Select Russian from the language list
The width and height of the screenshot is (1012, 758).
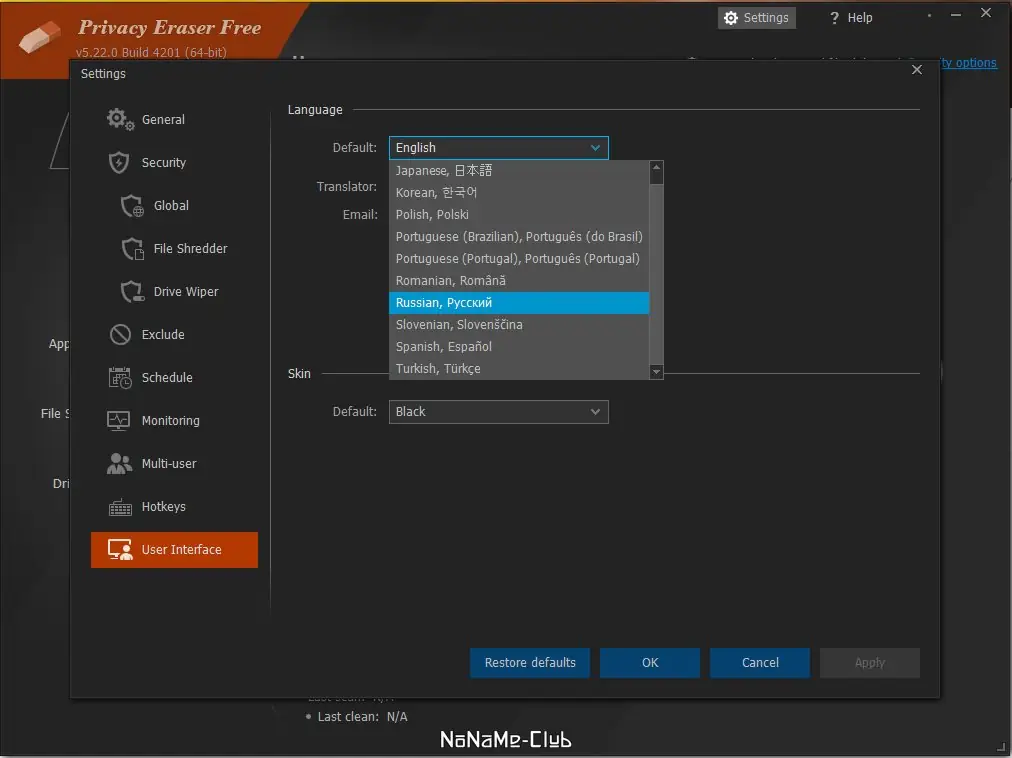(444, 302)
